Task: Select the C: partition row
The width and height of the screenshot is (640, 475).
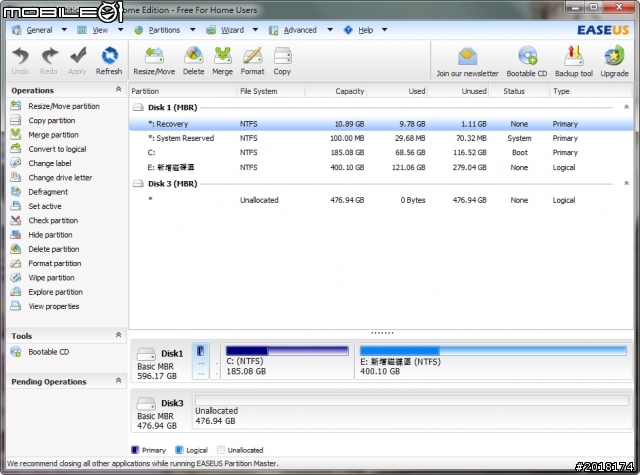Action: (380, 153)
